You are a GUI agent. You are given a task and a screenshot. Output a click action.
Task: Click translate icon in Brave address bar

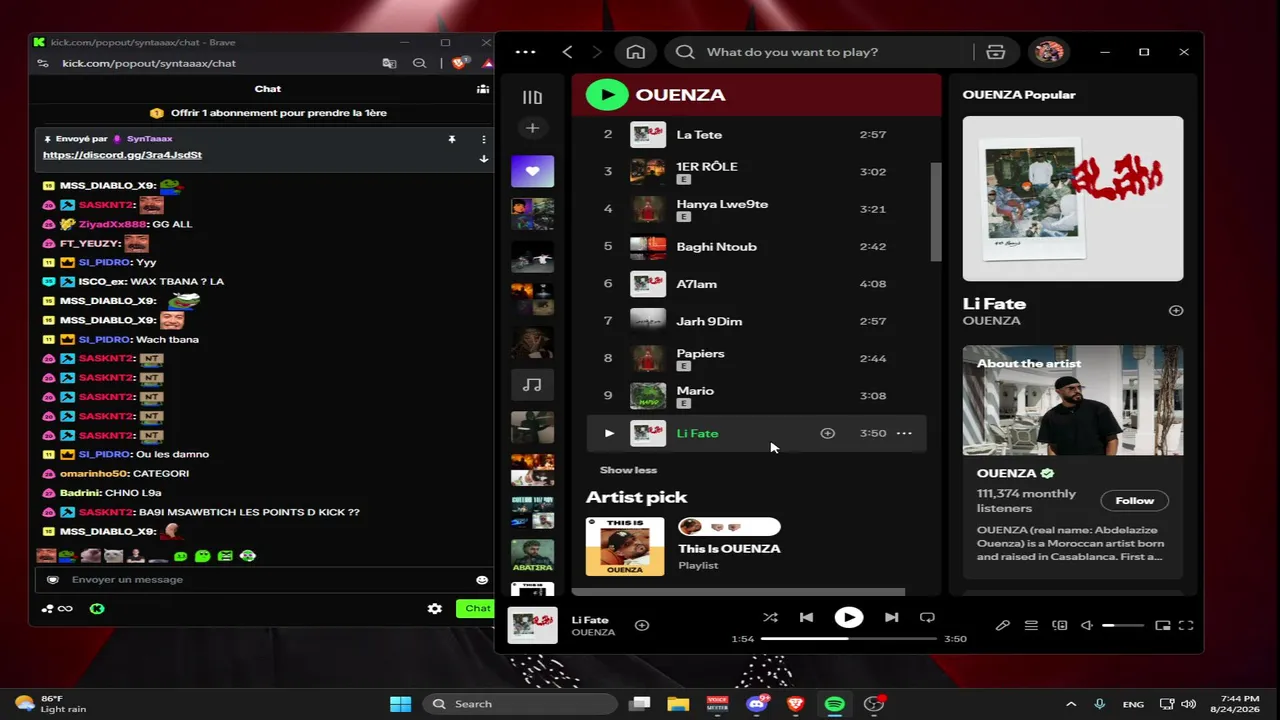click(389, 63)
